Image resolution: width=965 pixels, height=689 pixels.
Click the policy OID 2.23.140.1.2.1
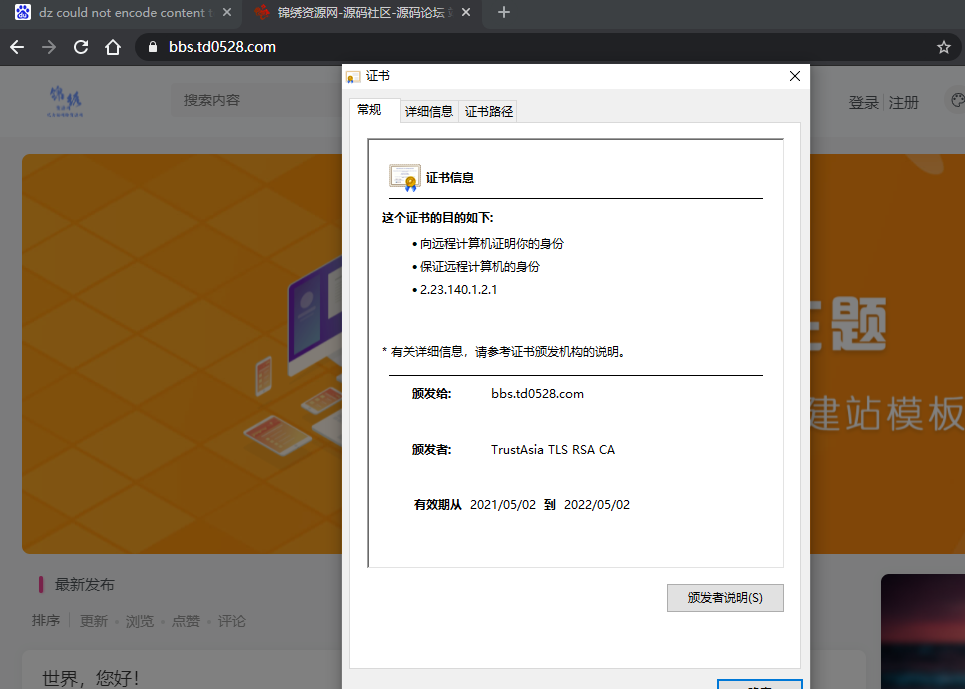(458, 290)
